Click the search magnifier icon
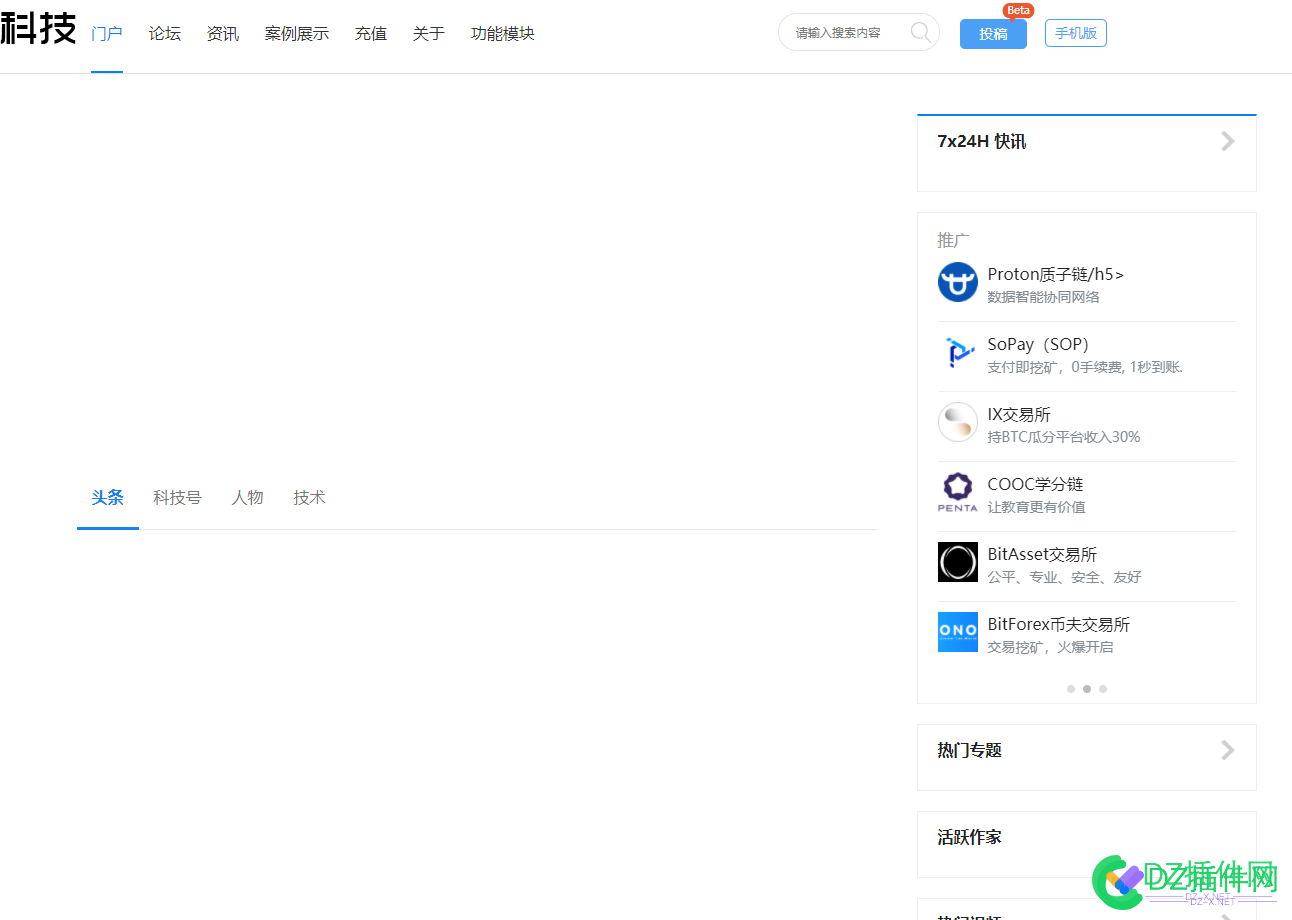This screenshot has width=1292, height=920. (x=920, y=32)
